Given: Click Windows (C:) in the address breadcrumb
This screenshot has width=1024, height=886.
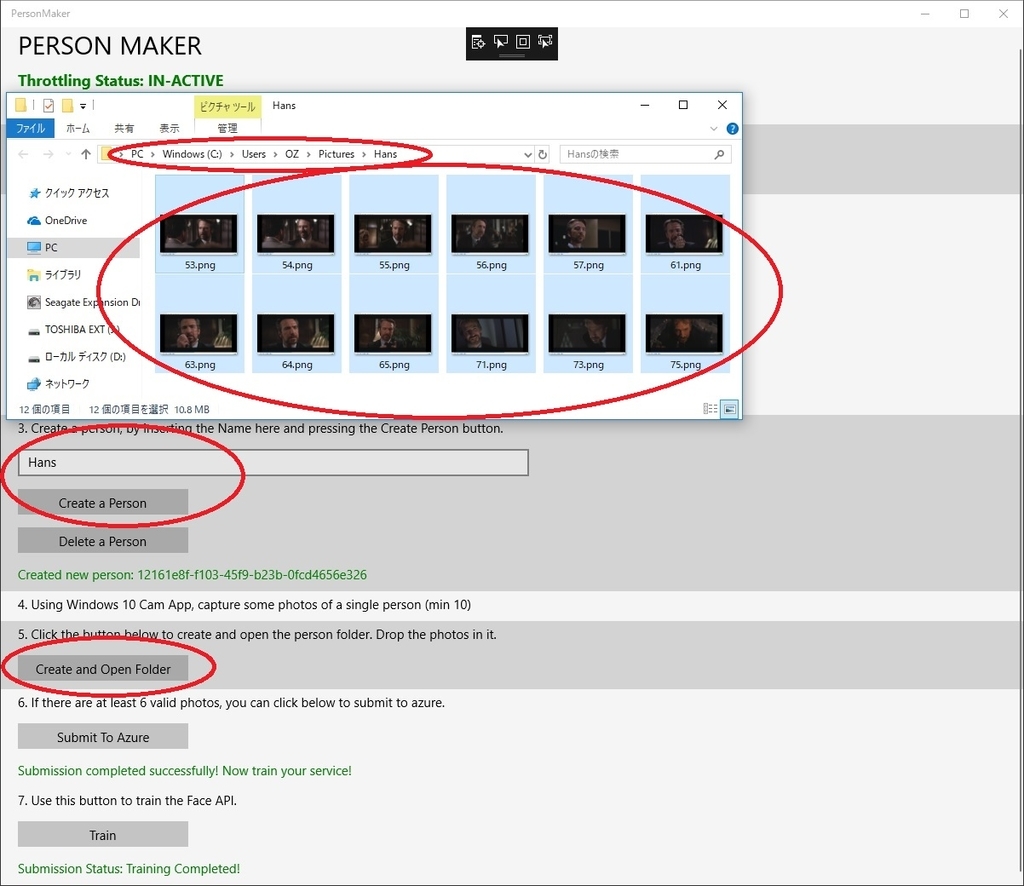Looking at the screenshot, I should tap(192, 154).
